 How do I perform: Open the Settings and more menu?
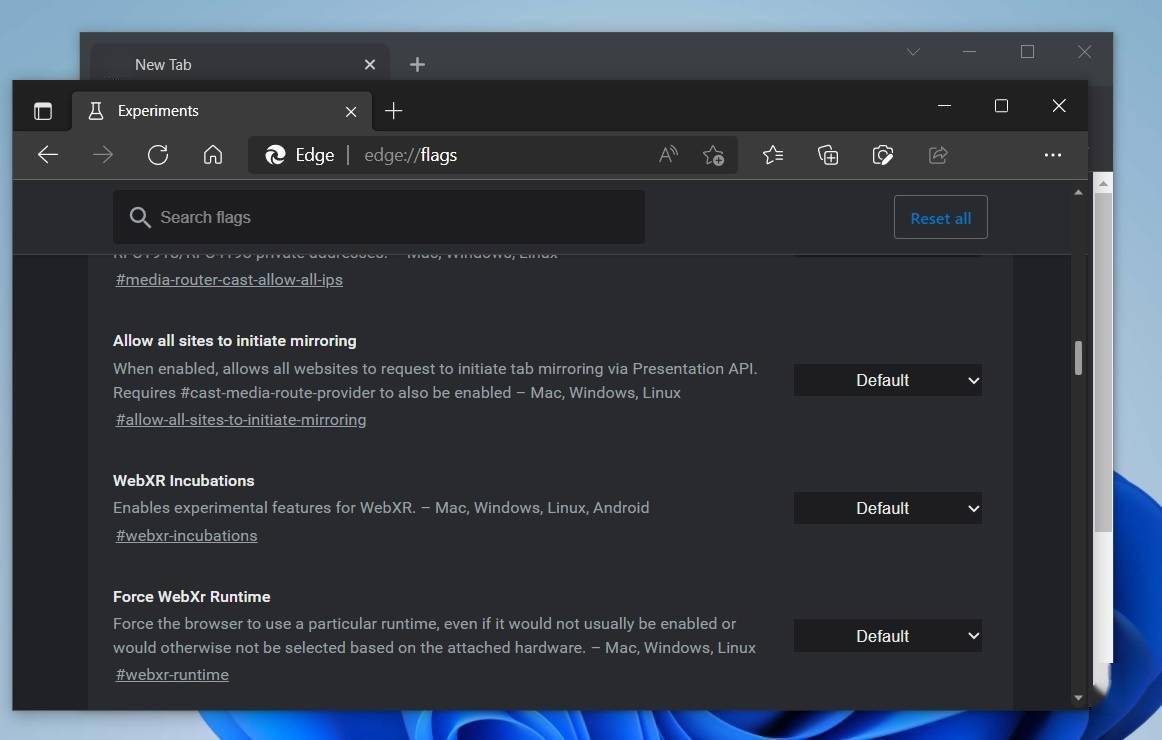click(1053, 155)
